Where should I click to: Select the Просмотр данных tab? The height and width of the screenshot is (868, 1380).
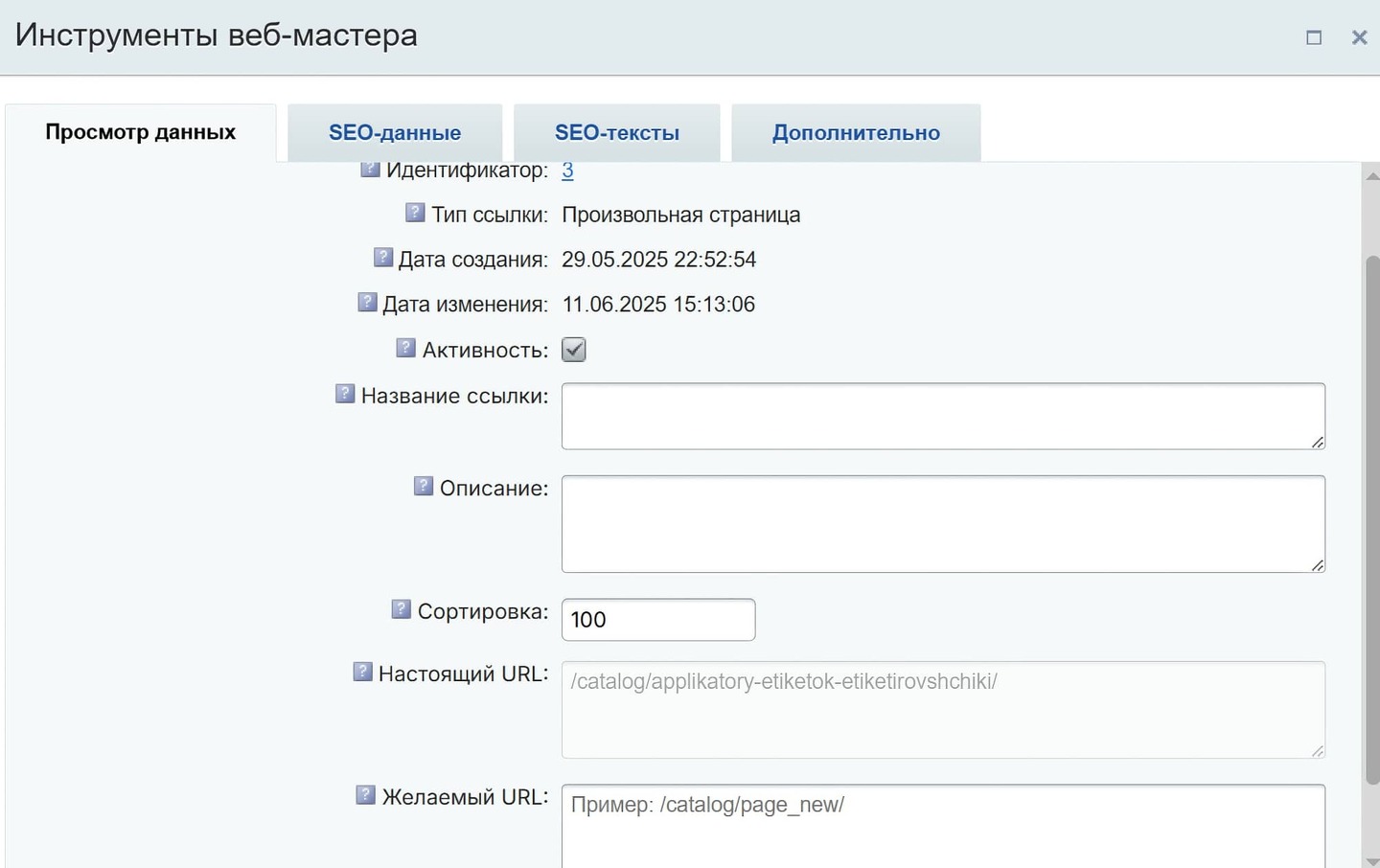[141, 132]
